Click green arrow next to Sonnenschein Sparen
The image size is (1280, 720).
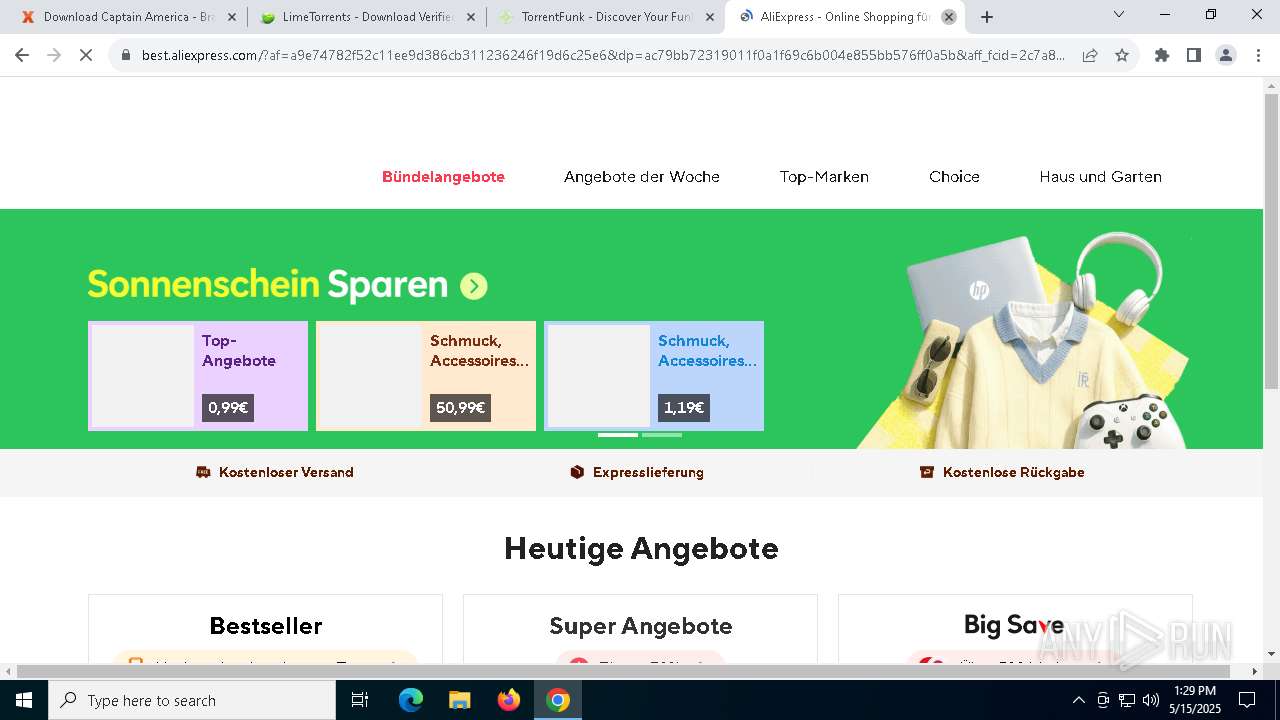pos(474,287)
